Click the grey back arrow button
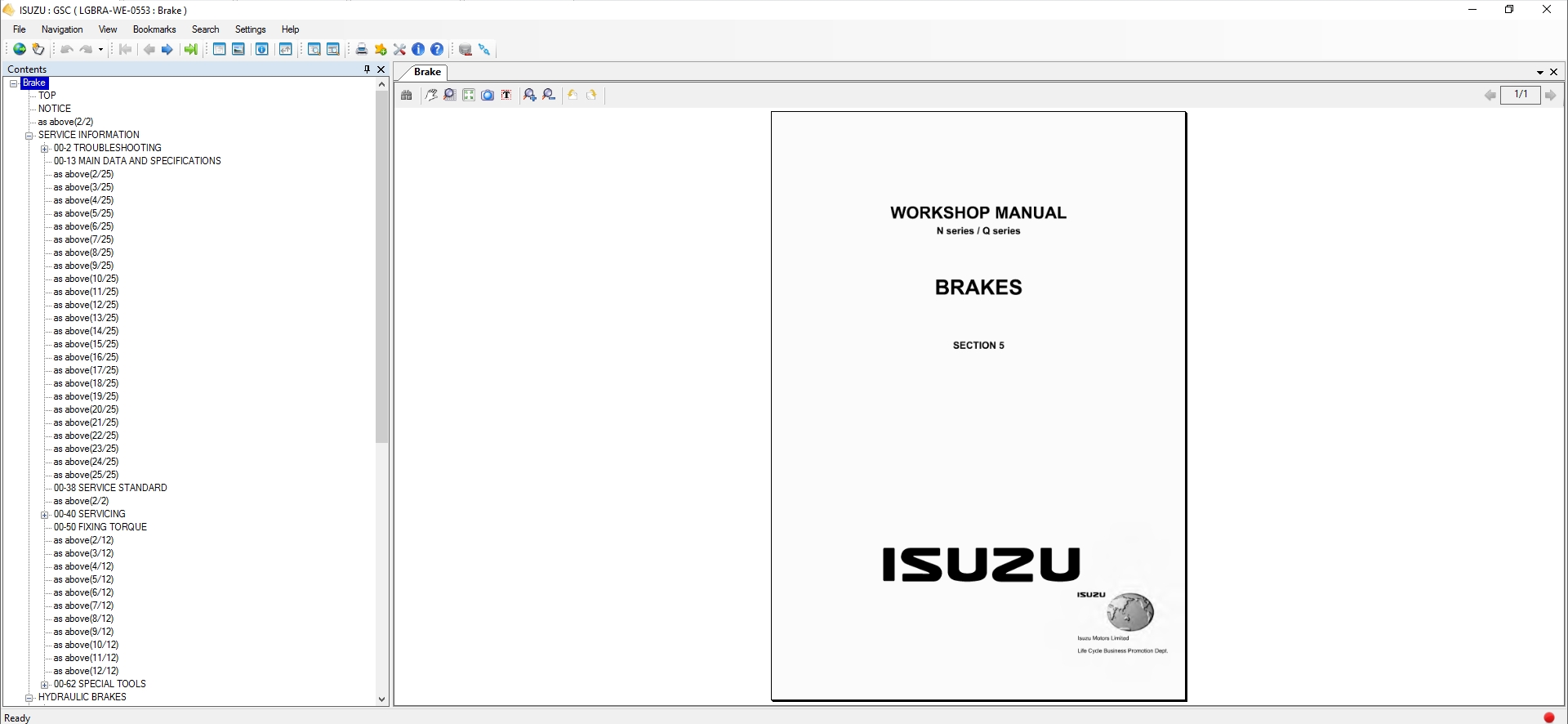This screenshot has width=1568, height=724. pyautogui.click(x=149, y=50)
